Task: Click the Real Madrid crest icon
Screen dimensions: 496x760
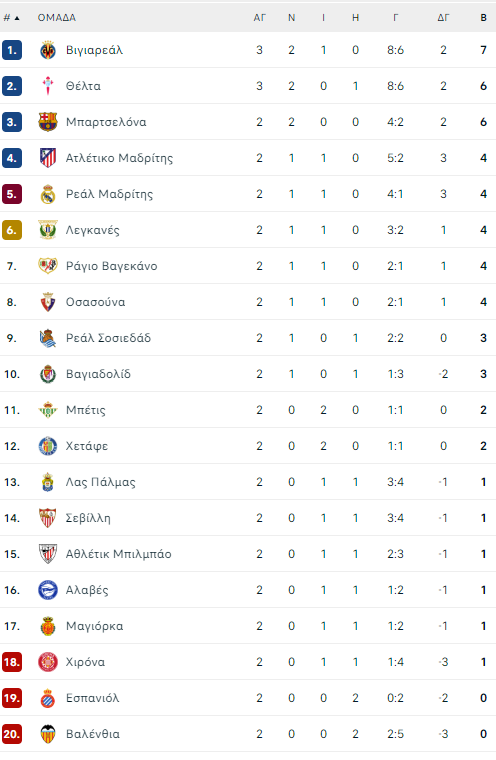Action: pos(48,194)
